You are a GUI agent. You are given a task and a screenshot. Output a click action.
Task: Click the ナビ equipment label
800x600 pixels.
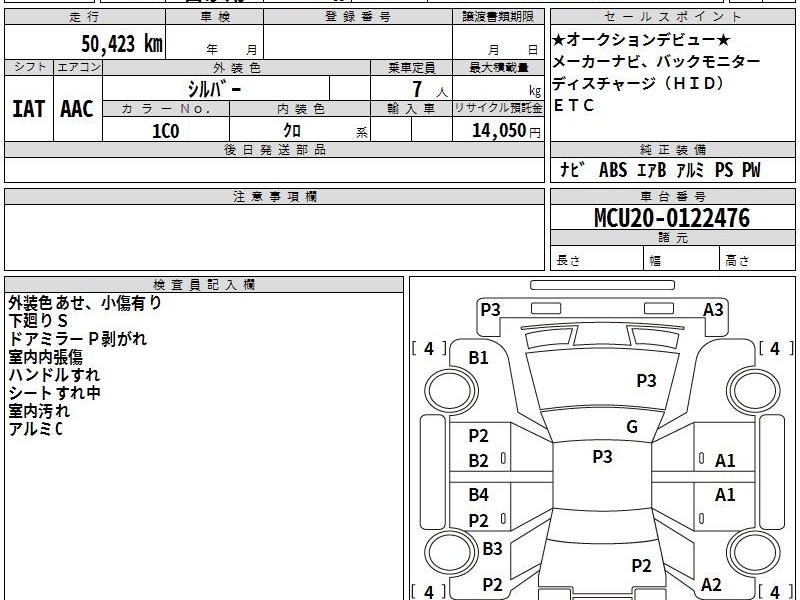[571, 170]
